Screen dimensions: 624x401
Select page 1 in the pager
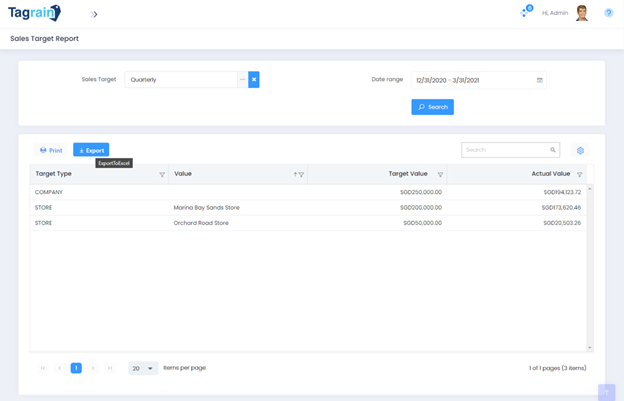click(x=76, y=368)
